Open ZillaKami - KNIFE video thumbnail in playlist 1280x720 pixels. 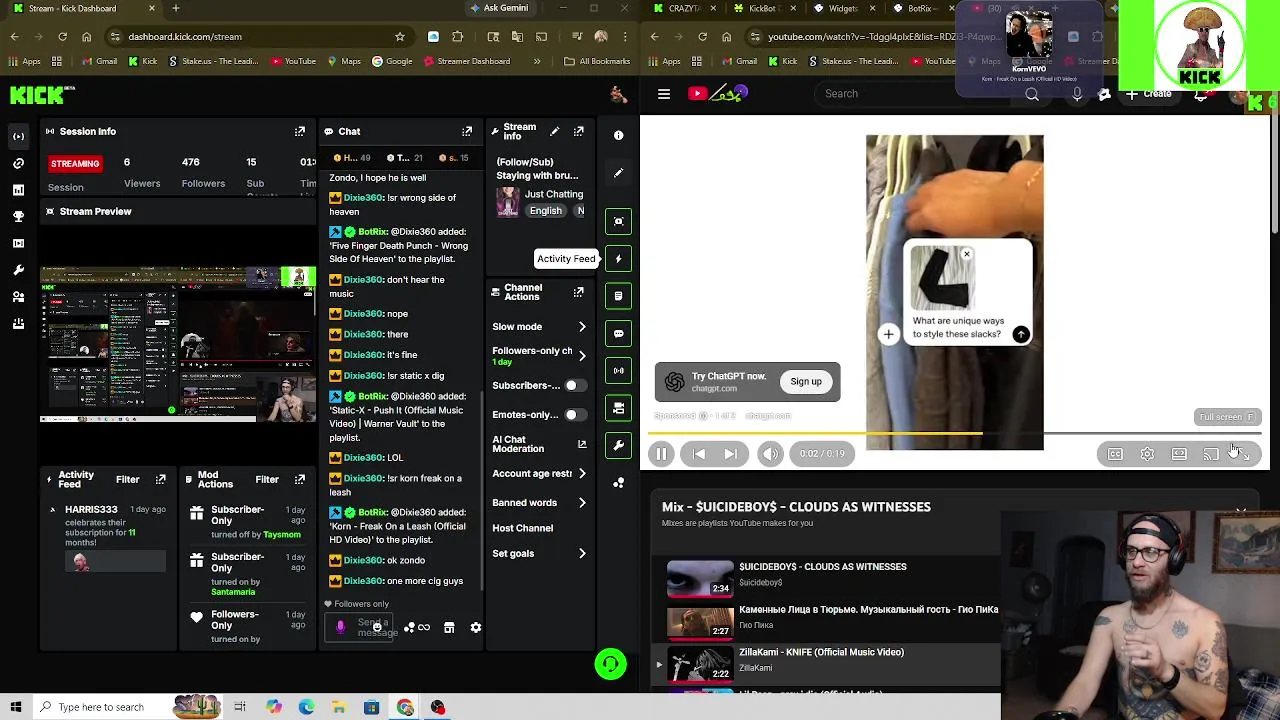700,663
